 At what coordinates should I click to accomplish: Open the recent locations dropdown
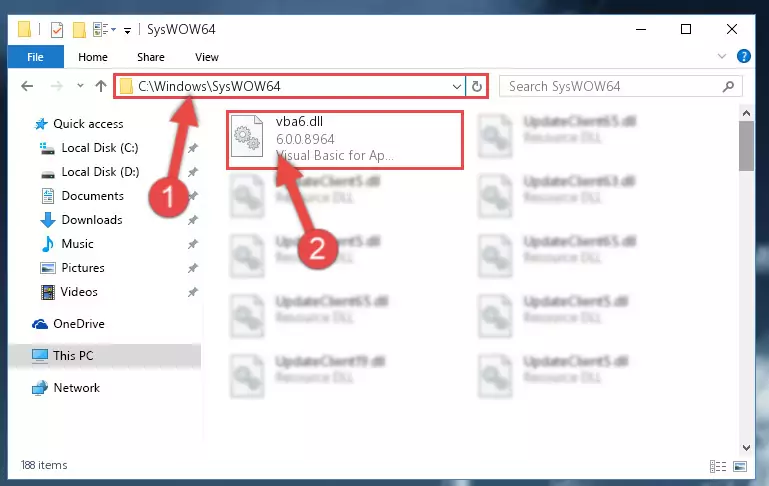(x=80, y=86)
